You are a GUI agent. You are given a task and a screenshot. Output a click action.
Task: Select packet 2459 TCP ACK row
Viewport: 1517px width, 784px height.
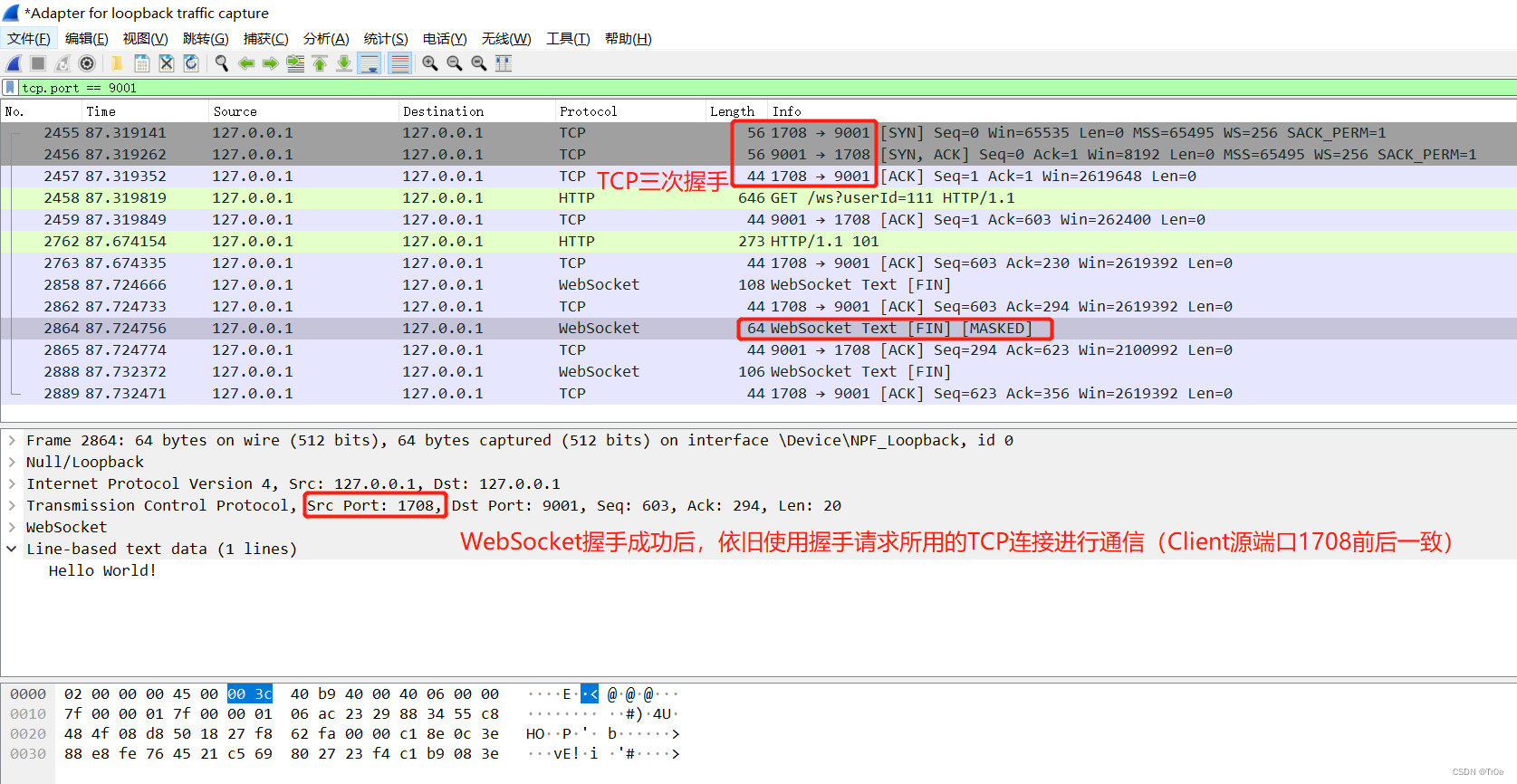[758, 219]
